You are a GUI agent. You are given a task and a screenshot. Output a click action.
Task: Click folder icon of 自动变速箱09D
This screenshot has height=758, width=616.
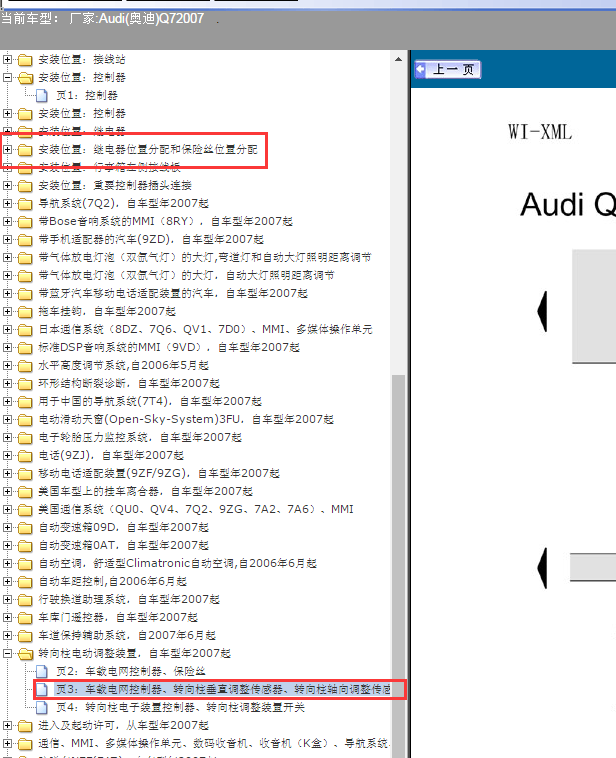coord(25,528)
